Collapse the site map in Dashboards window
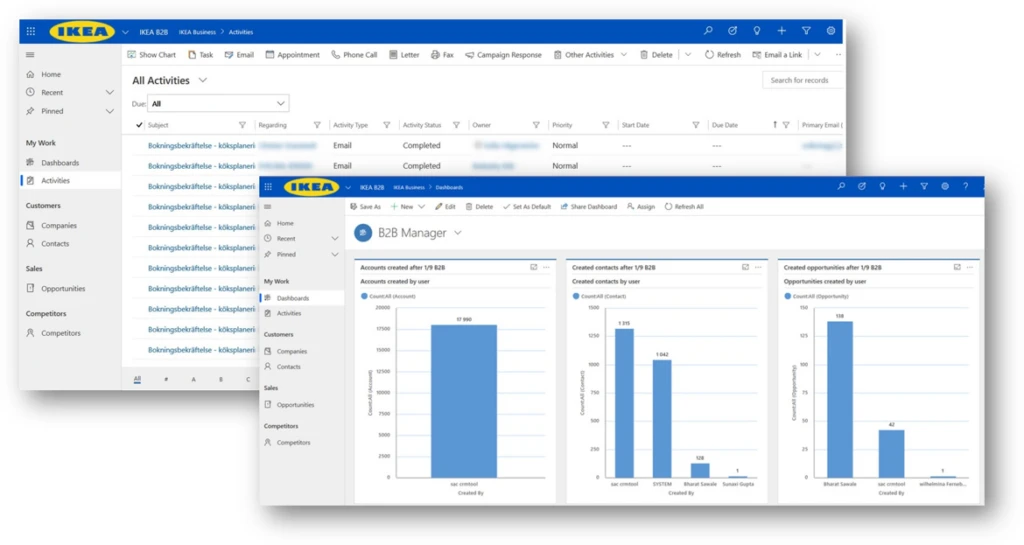 point(268,206)
